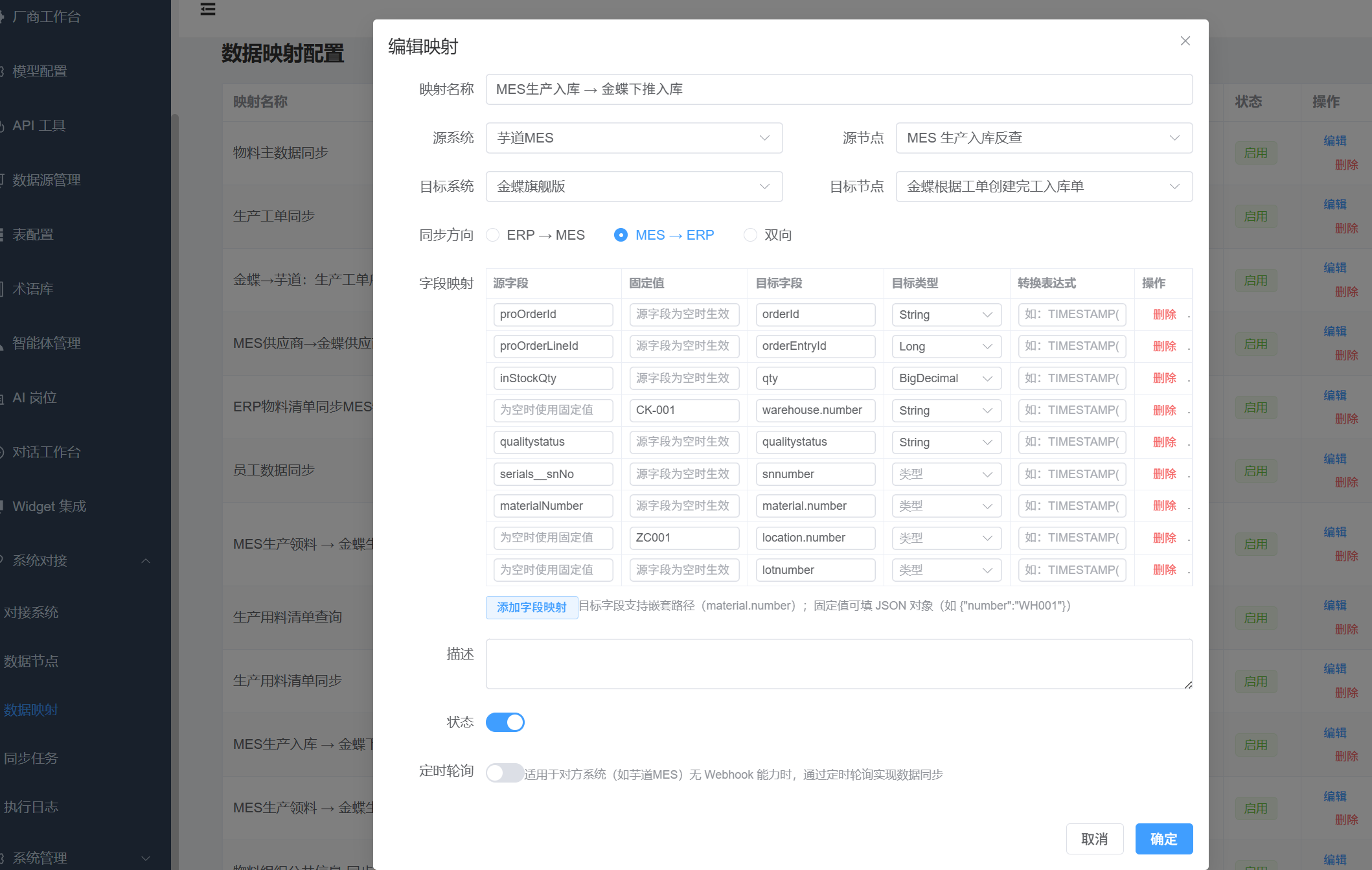The height and width of the screenshot is (870, 1372).
Task: Click 编辑 for 员工数据同步 row
Action: point(1335,459)
